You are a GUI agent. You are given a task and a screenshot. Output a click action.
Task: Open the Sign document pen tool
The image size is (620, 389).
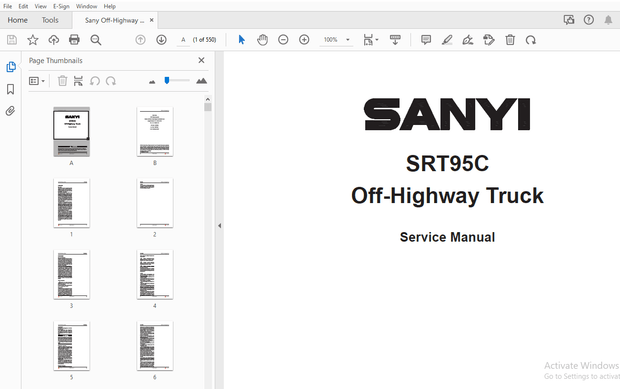click(x=468, y=40)
